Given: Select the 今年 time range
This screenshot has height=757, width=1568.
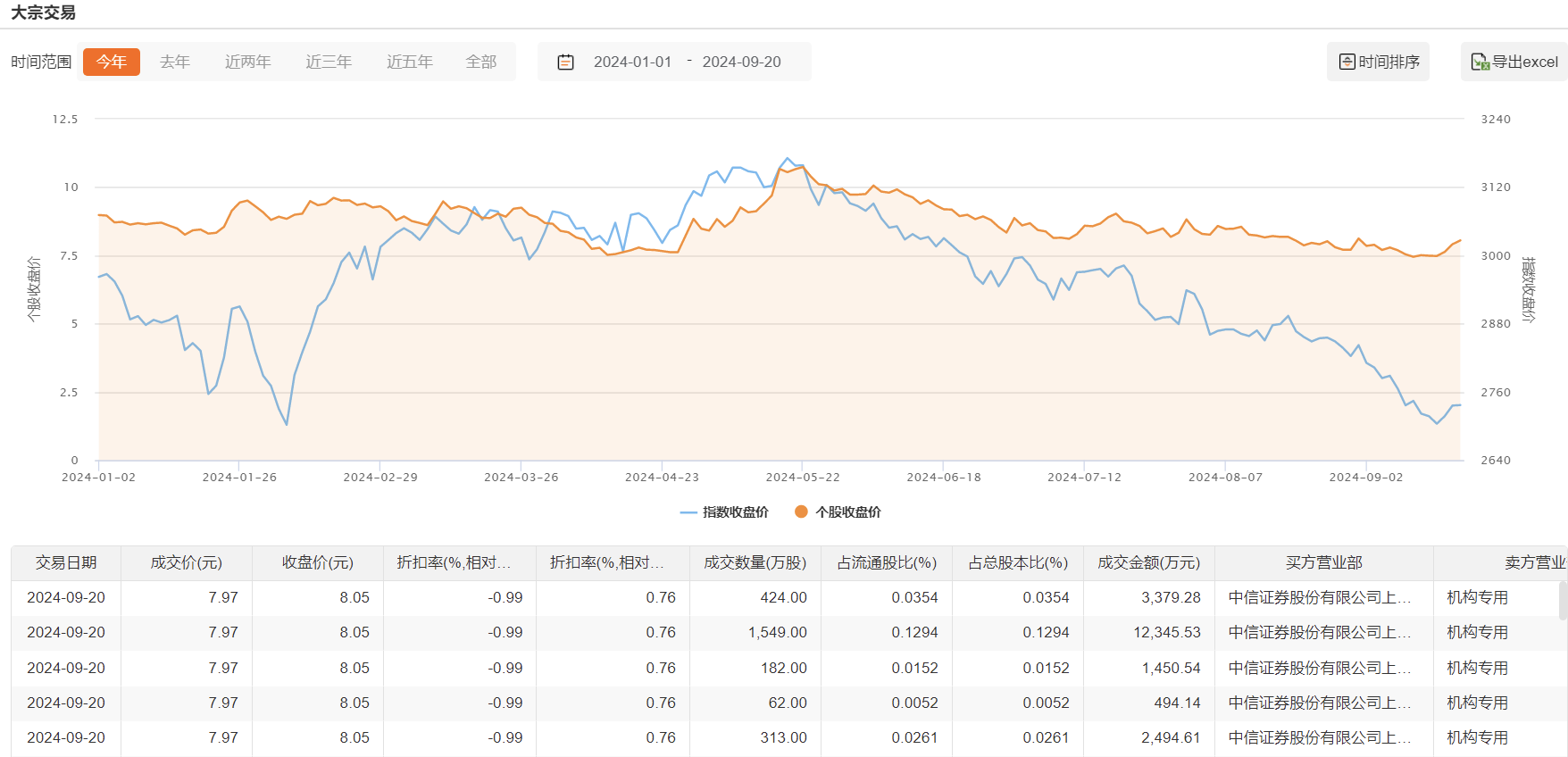Looking at the screenshot, I should tap(112, 62).
